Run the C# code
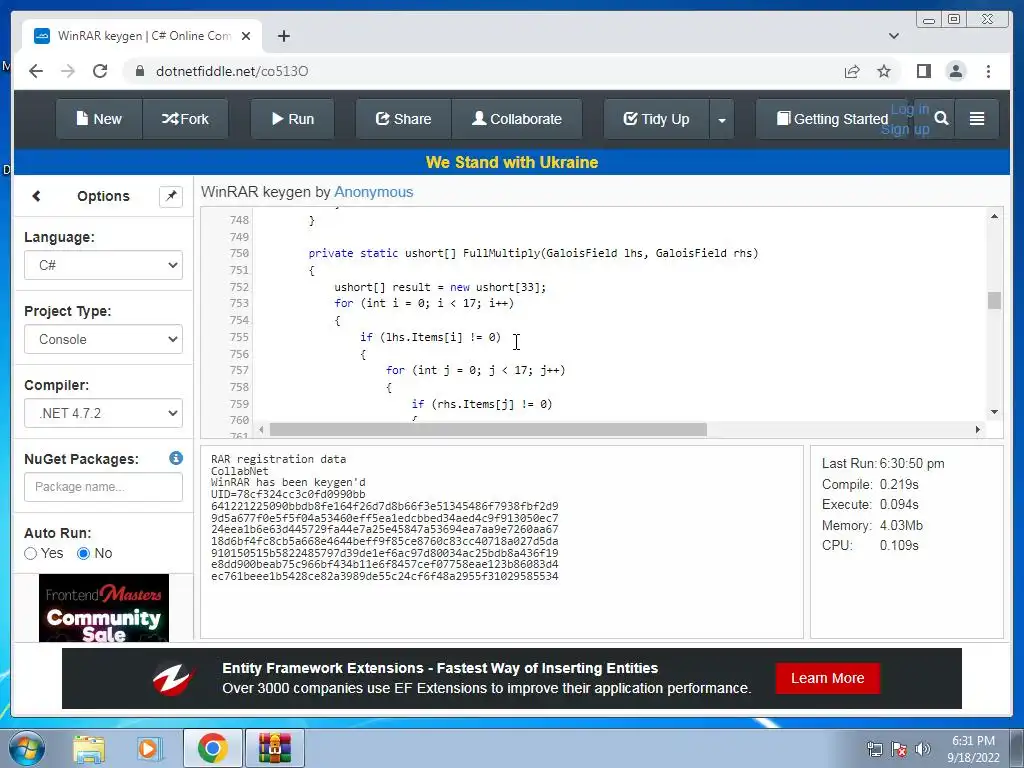Viewport: 1024px width, 768px height. [x=293, y=119]
